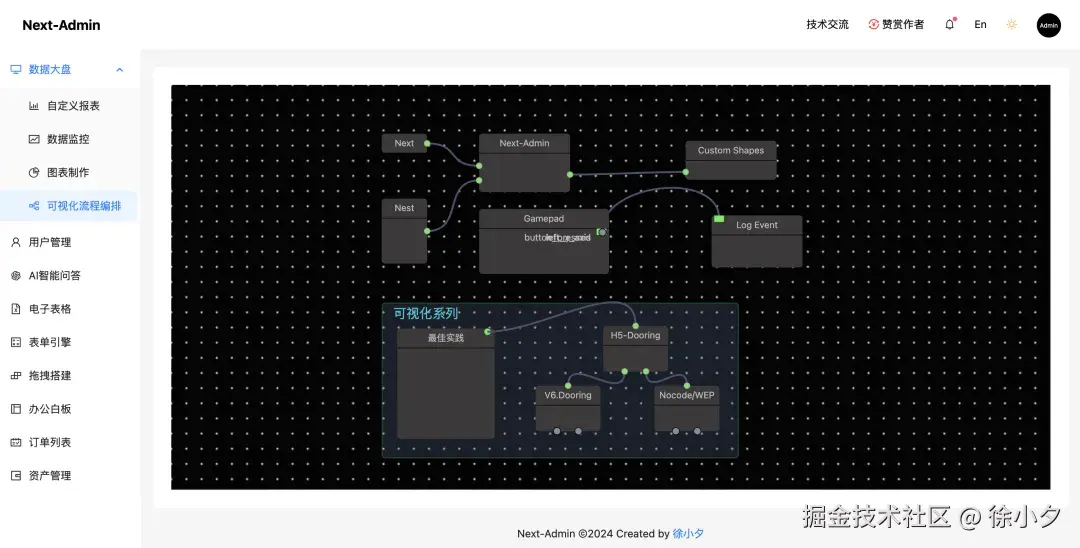Open the 技术交流 header link
The width and height of the screenshot is (1080, 548).
(x=827, y=25)
